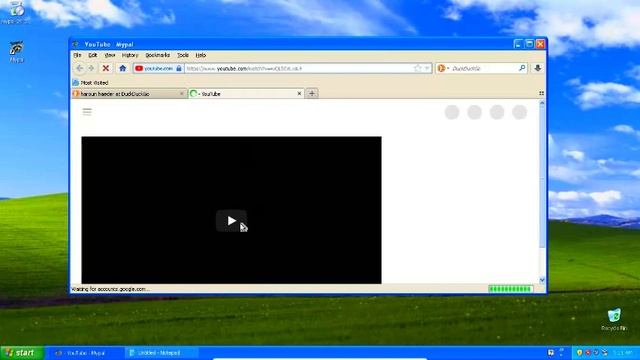The height and width of the screenshot is (360, 640).
Task: Switch to Untitled - Notepad taskbar button
Action: point(161,353)
